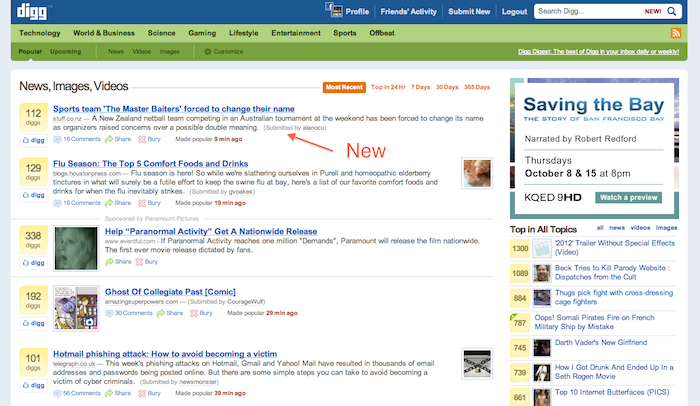Open the Digg Digest inbox link
Screen dimensions: 700x406
[599, 52]
